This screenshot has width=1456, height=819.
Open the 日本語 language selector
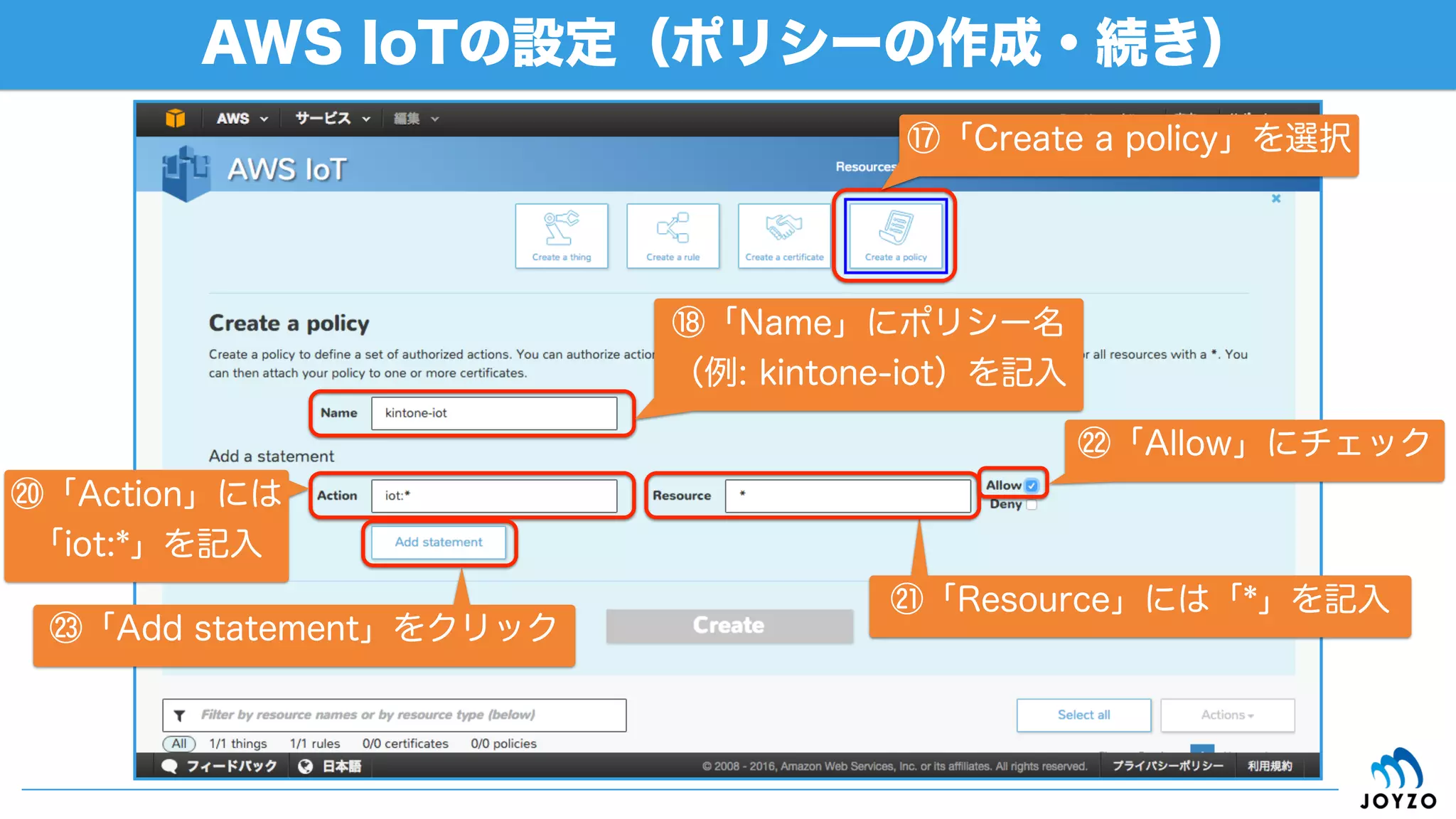tap(342, 766)
